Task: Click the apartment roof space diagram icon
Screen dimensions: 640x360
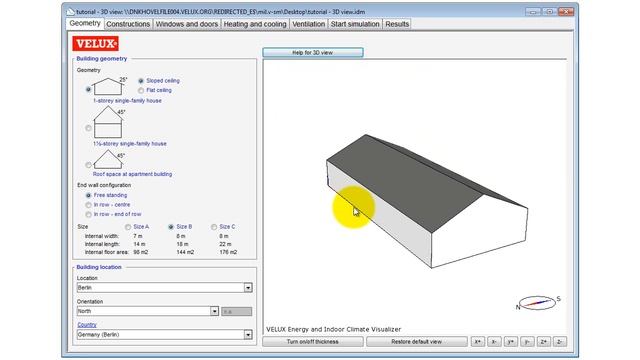Action: [108, 160]
